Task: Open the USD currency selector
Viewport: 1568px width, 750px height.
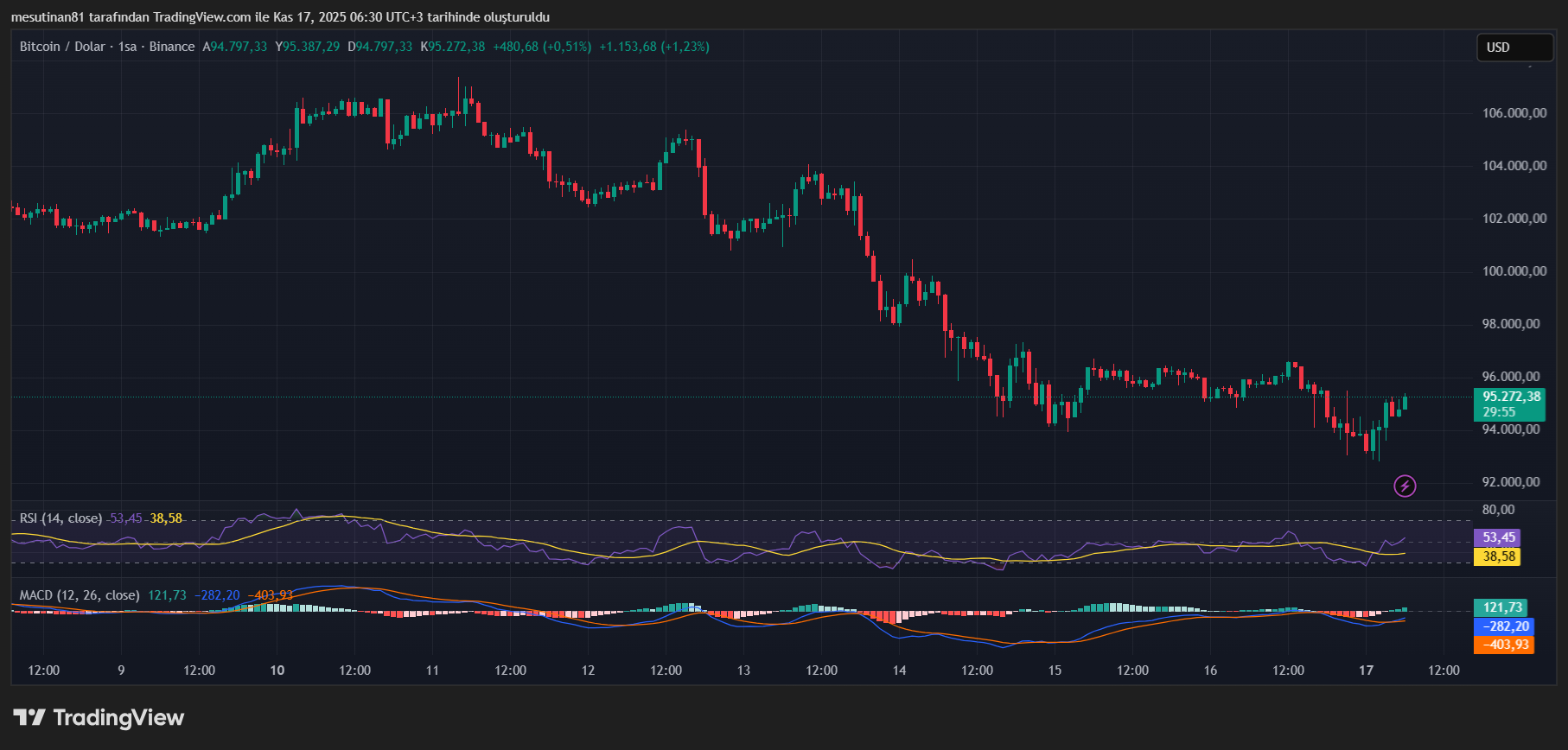Action: click(1514, 48)
